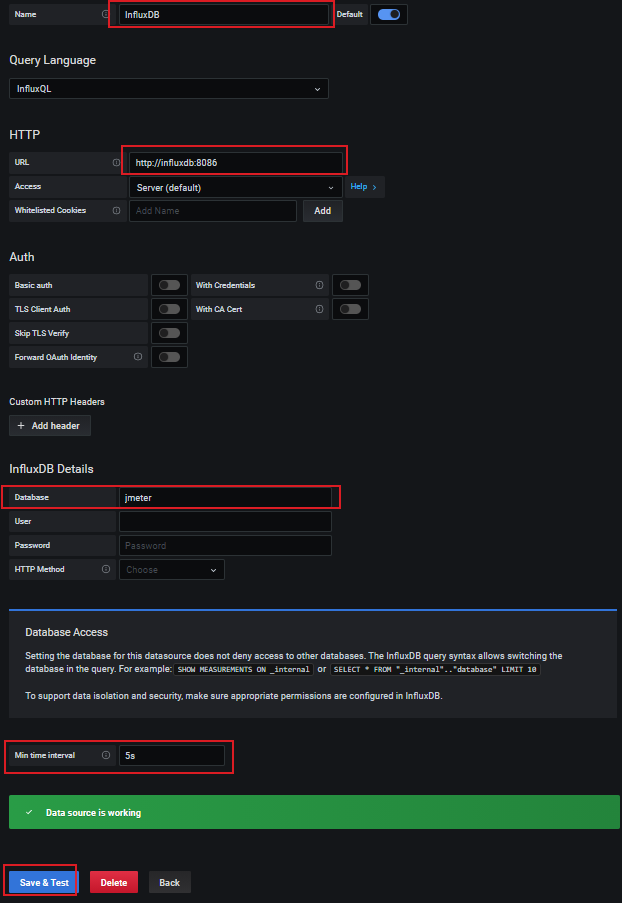Click the SHOW MEASUREMENTS ON _internal code snippet
The height and width of the screenshot is (903, 622).
click(x=243, y=669)
